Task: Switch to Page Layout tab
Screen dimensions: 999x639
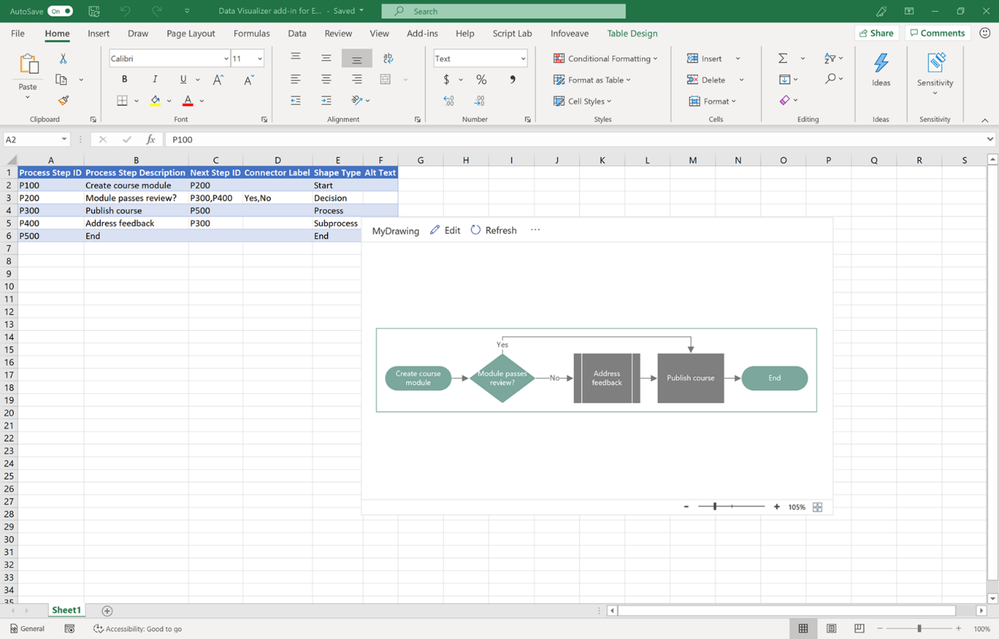Action: tap(190, 33)
